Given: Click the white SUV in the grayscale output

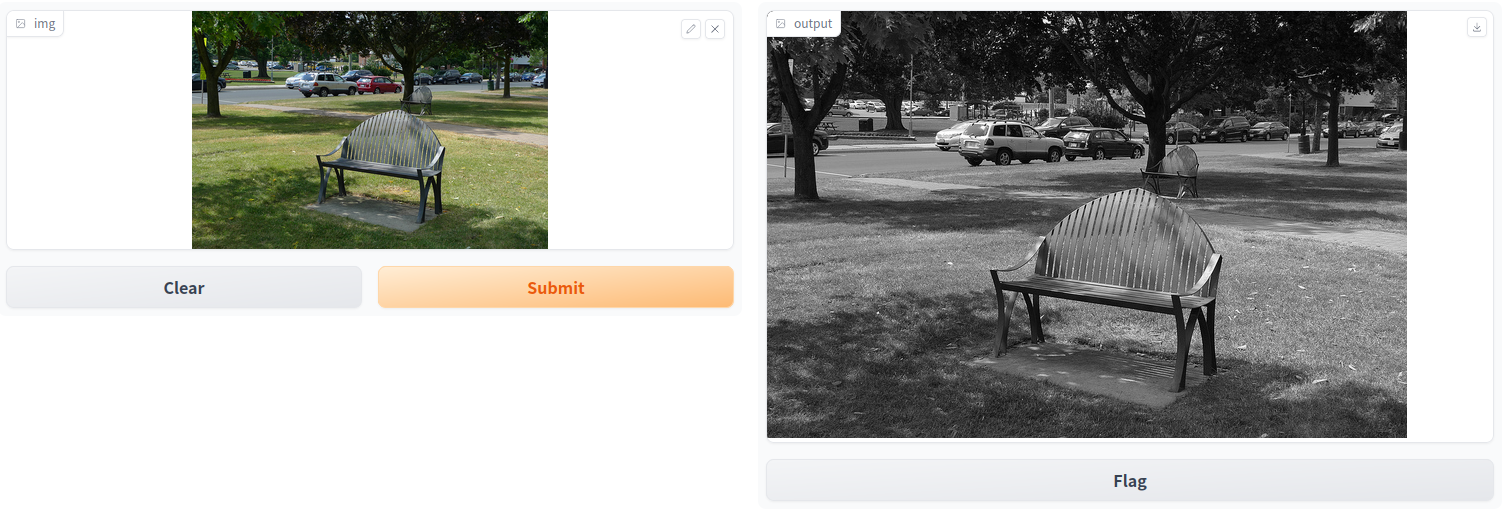Looking at the screenshot, I should point(1010,143).
